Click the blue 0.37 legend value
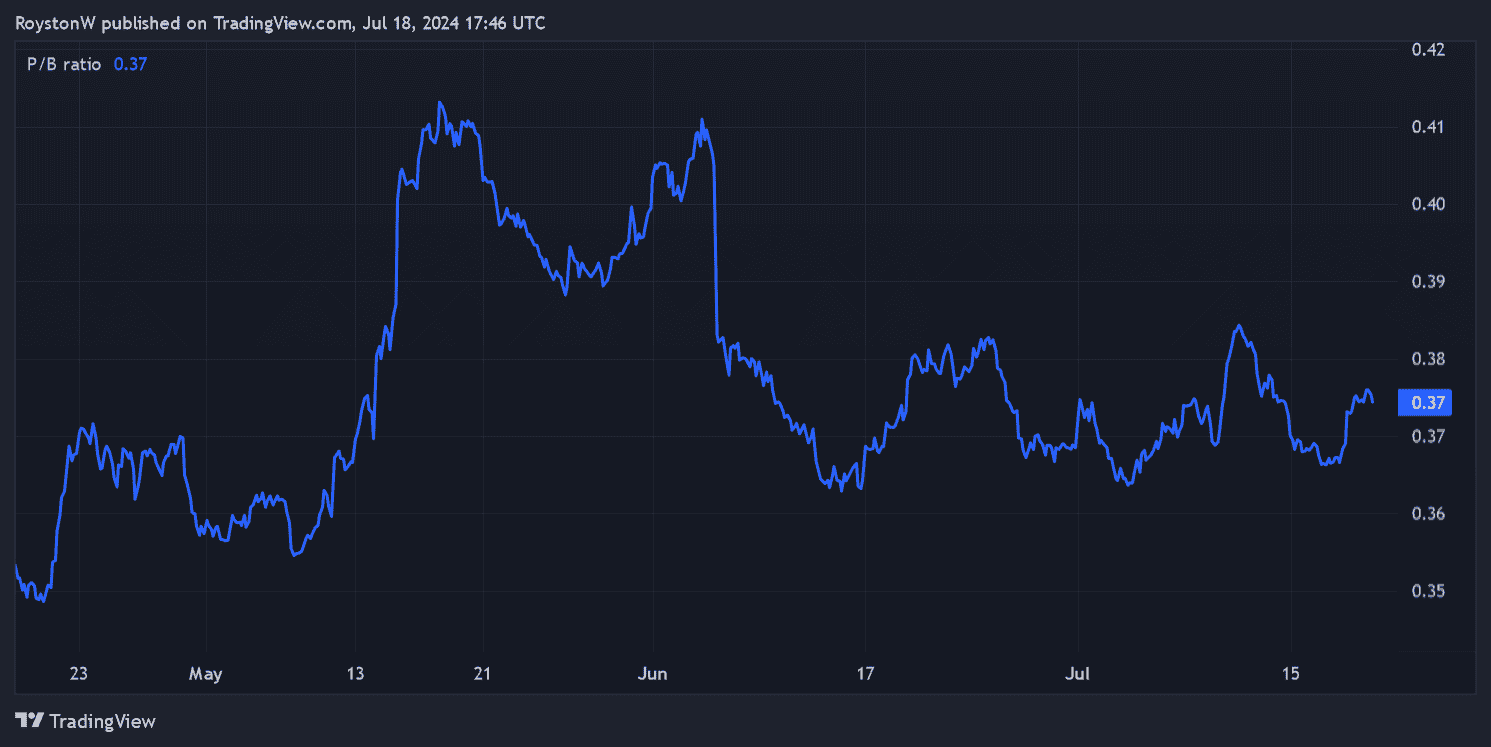This screenshot has width=1491, height=747. (130, 64)
